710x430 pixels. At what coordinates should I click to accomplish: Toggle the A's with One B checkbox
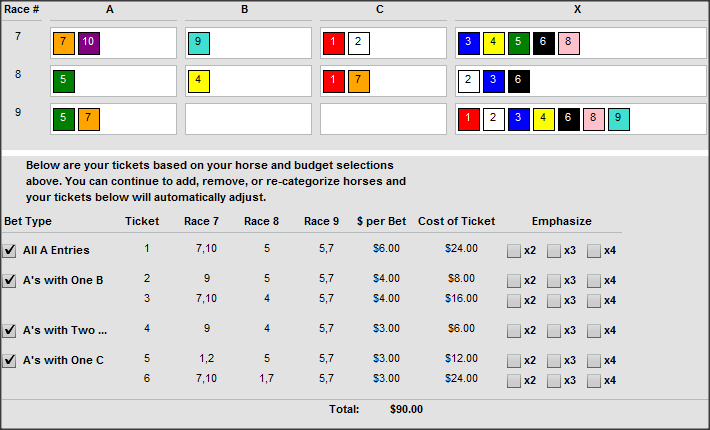[x=10, y=280]
